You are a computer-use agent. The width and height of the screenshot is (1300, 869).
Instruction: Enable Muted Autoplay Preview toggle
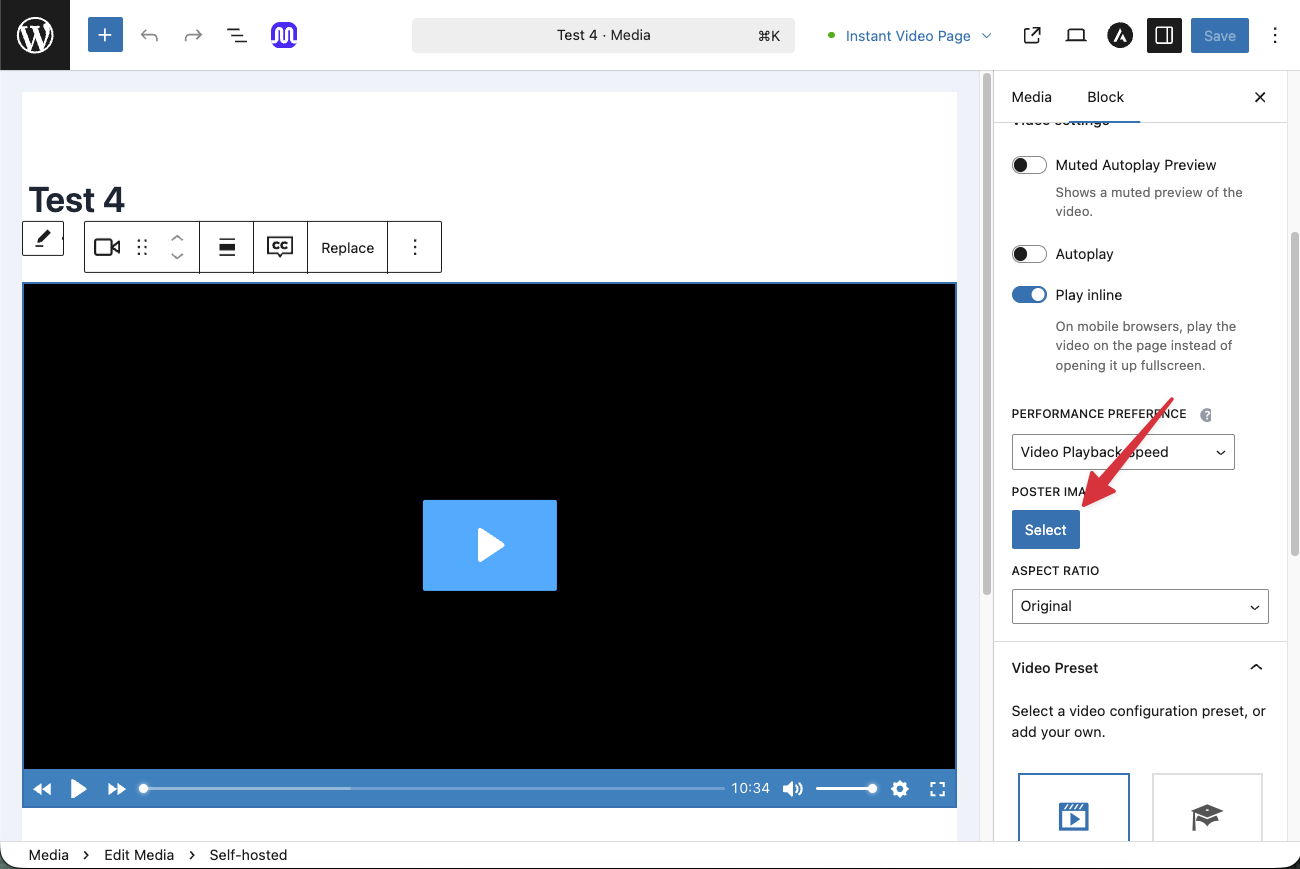click(1029, 165)
